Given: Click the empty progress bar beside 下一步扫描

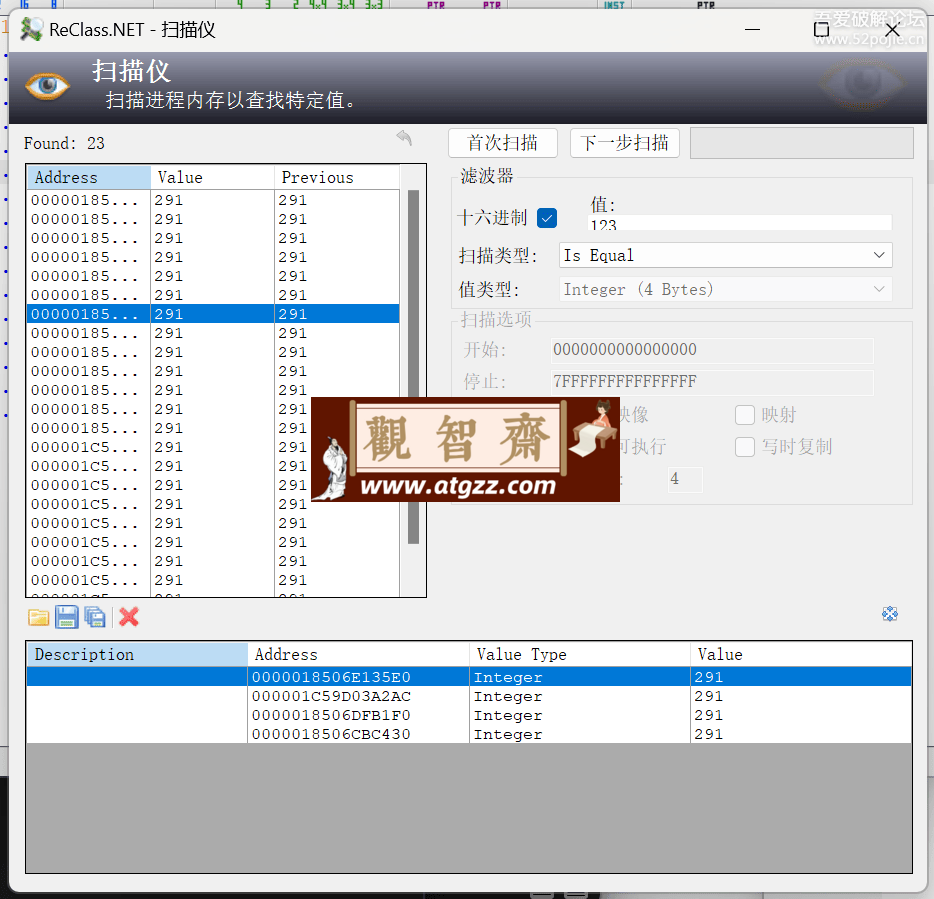Looking at the screenshot, I should 802,143.
